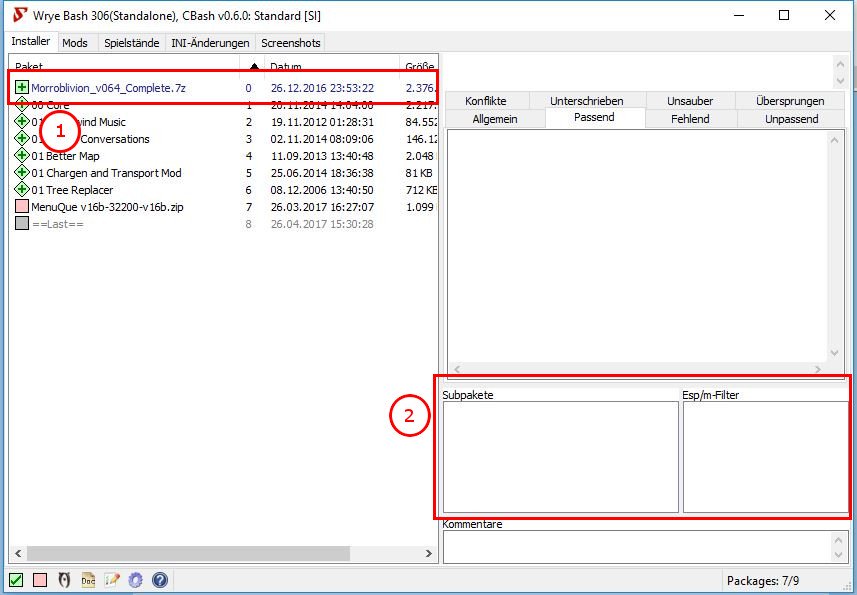Go to the Screenshots tab
The width and height of the screenshot is (857, 595).
[x=290, y=43]
